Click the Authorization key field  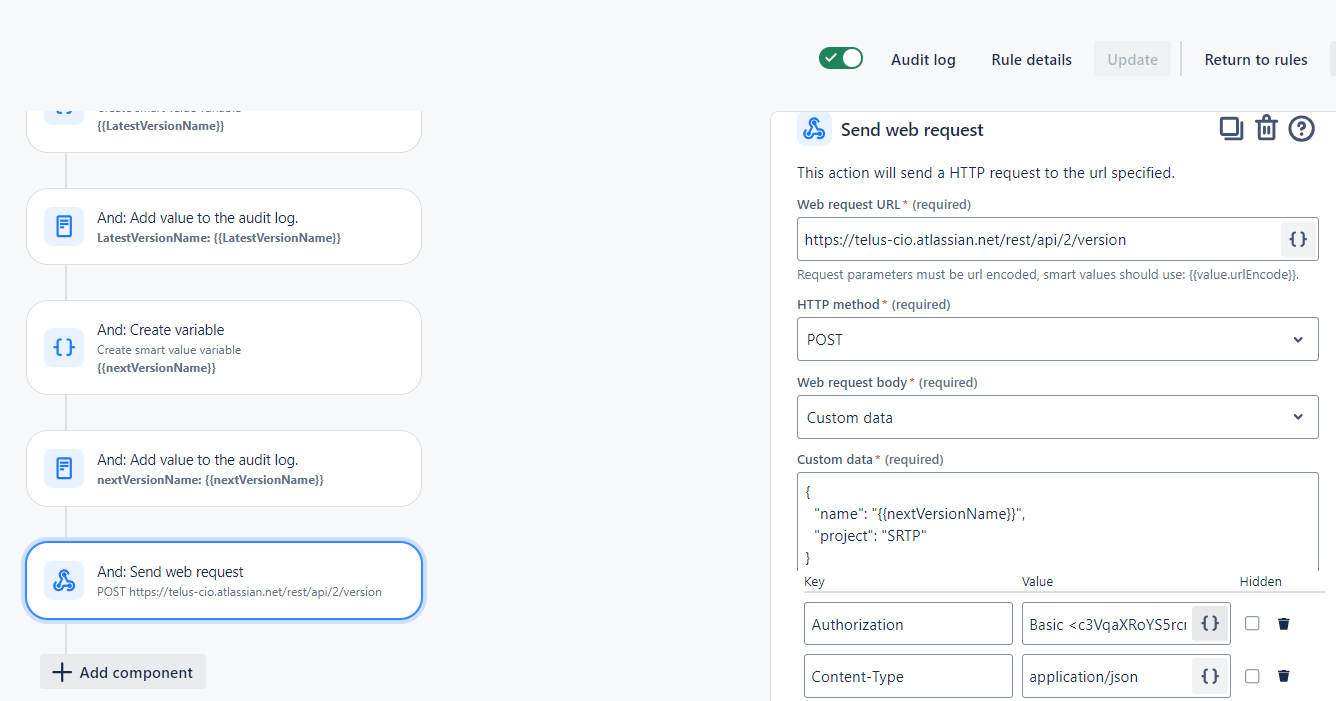[908, 624]
